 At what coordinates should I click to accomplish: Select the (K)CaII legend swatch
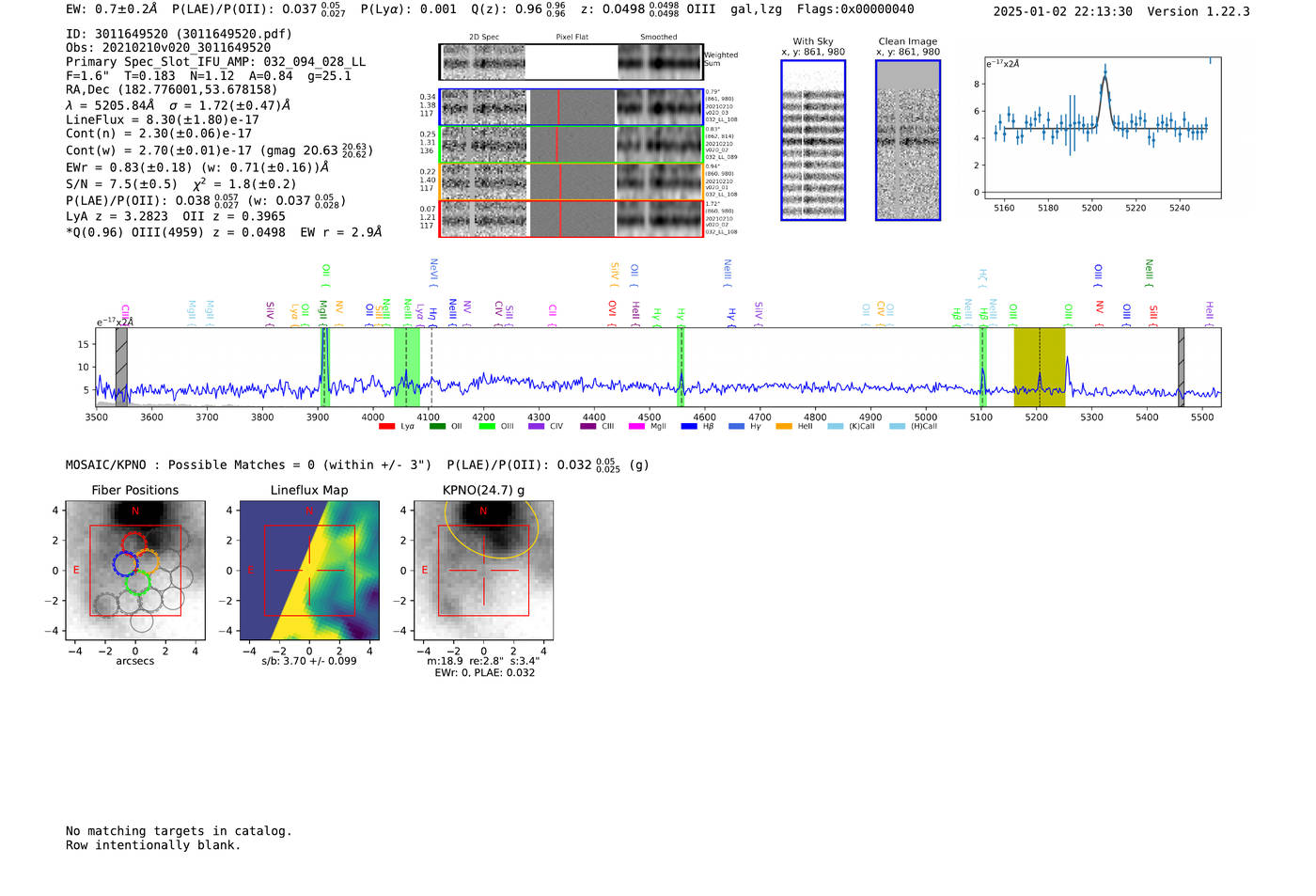(x=836, y=427)
